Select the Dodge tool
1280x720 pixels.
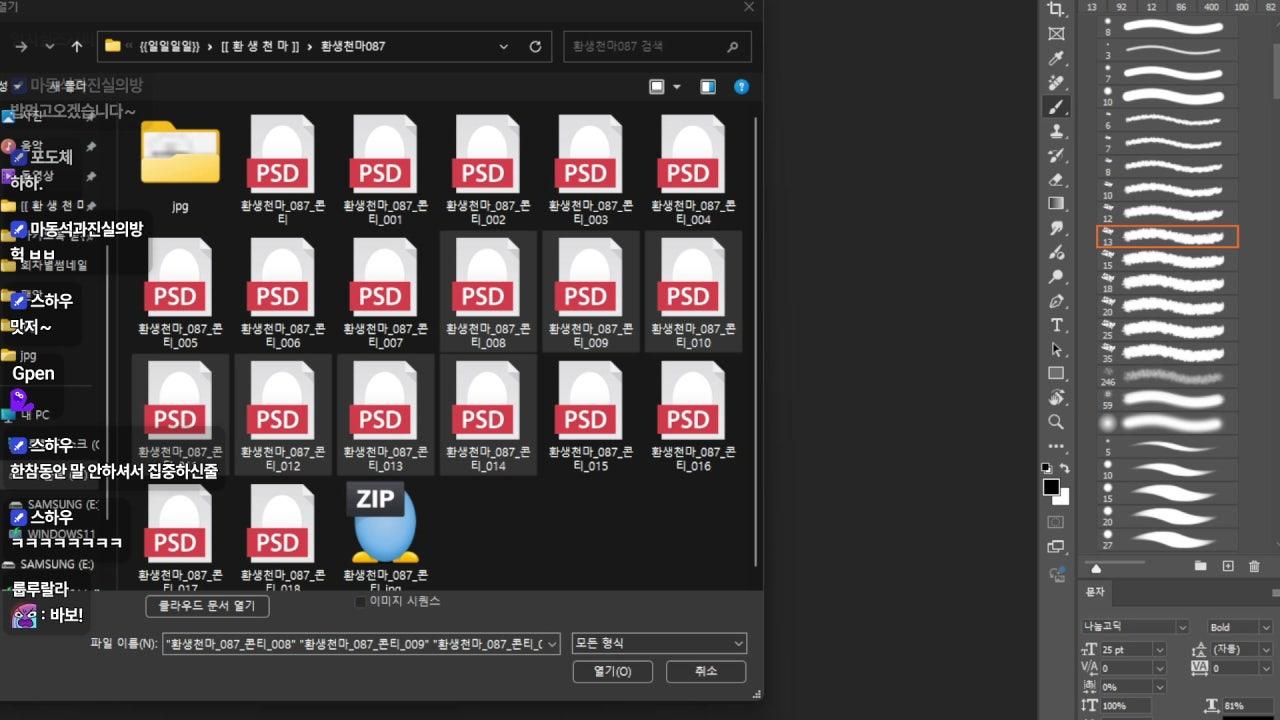tap(1057, 277)
